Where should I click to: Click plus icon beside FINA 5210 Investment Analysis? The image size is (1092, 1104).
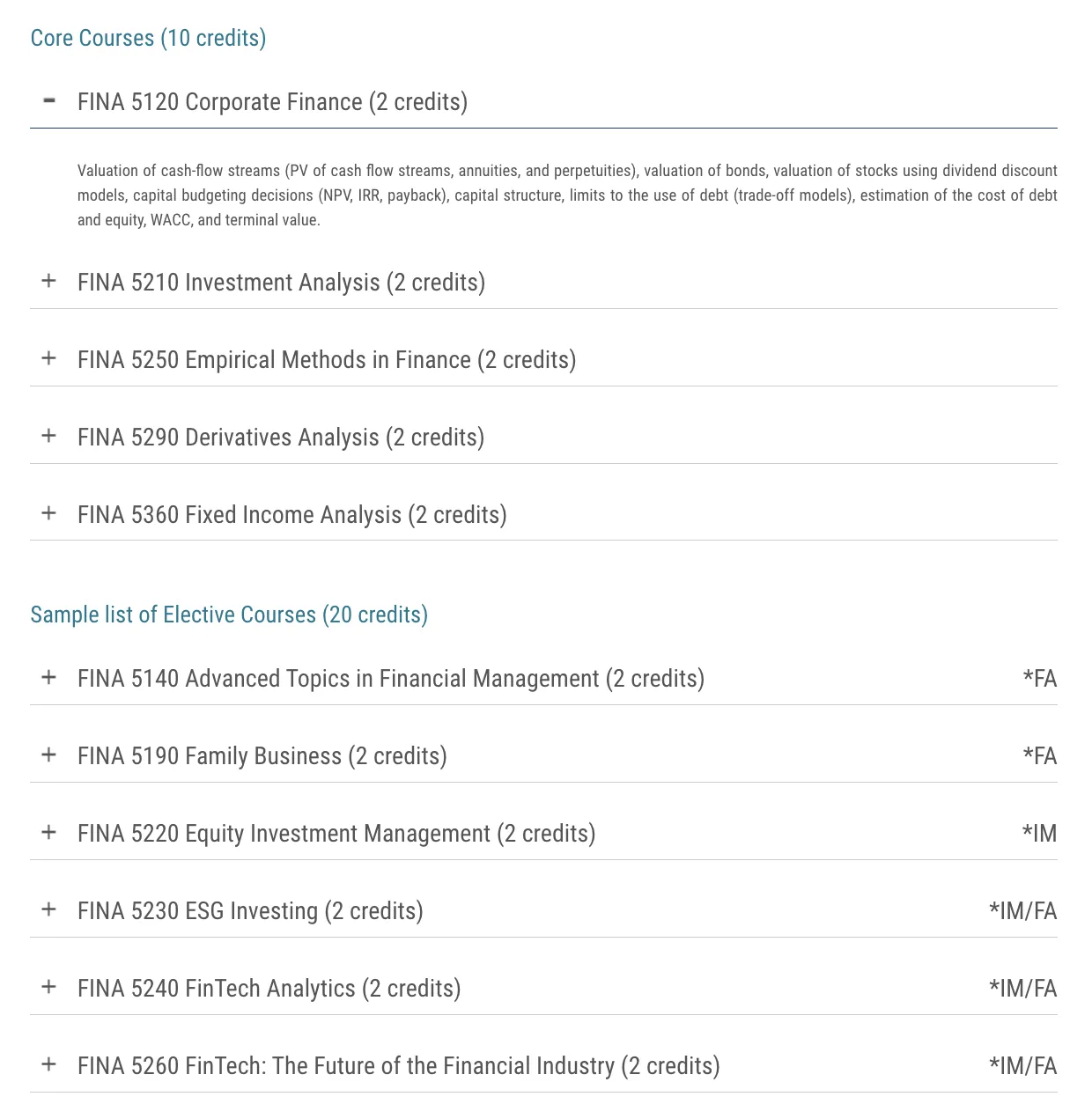click(x=49, y=281)
